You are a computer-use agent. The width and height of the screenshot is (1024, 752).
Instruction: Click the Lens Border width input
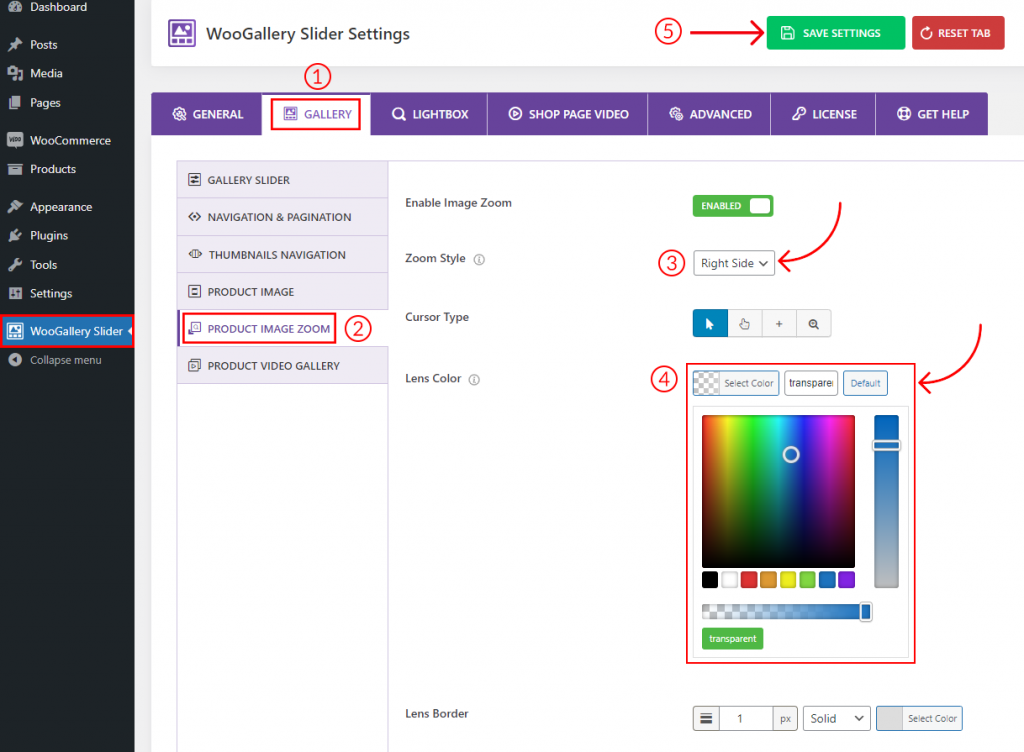coord(746,719)
